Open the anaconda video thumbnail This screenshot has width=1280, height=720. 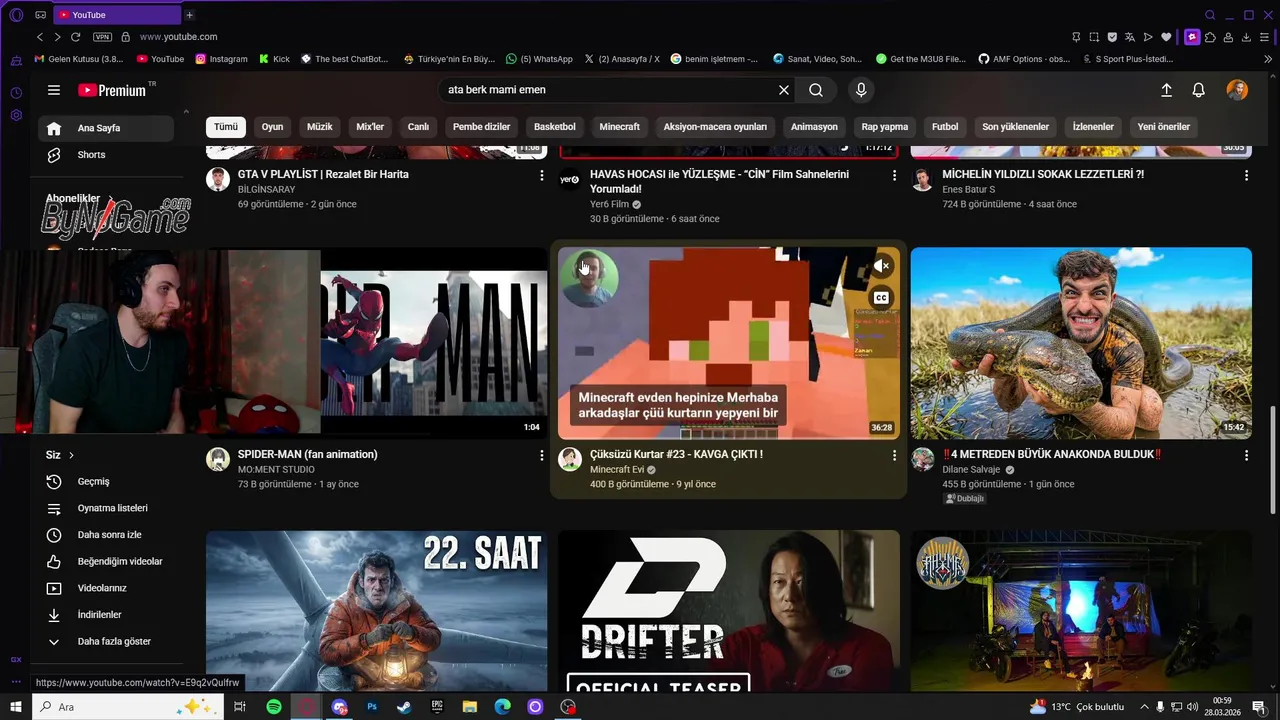coord(1081,343)
